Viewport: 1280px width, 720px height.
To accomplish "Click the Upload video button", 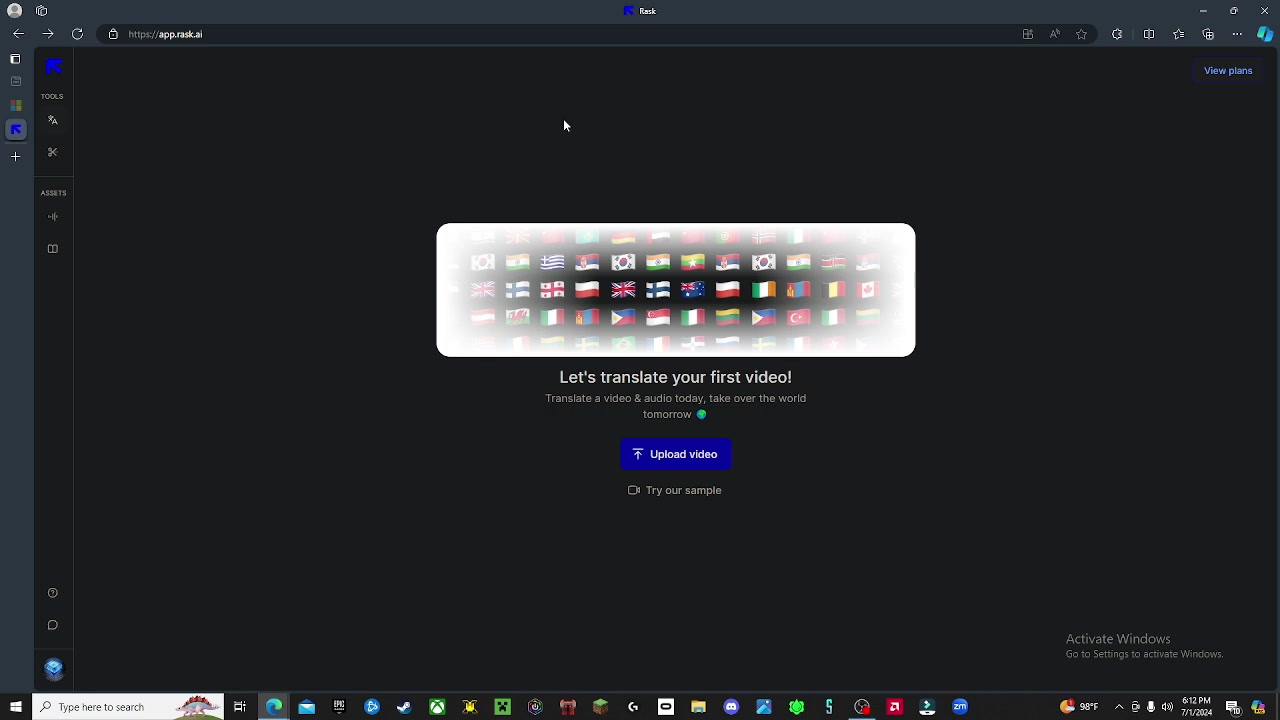I will 675,454.
